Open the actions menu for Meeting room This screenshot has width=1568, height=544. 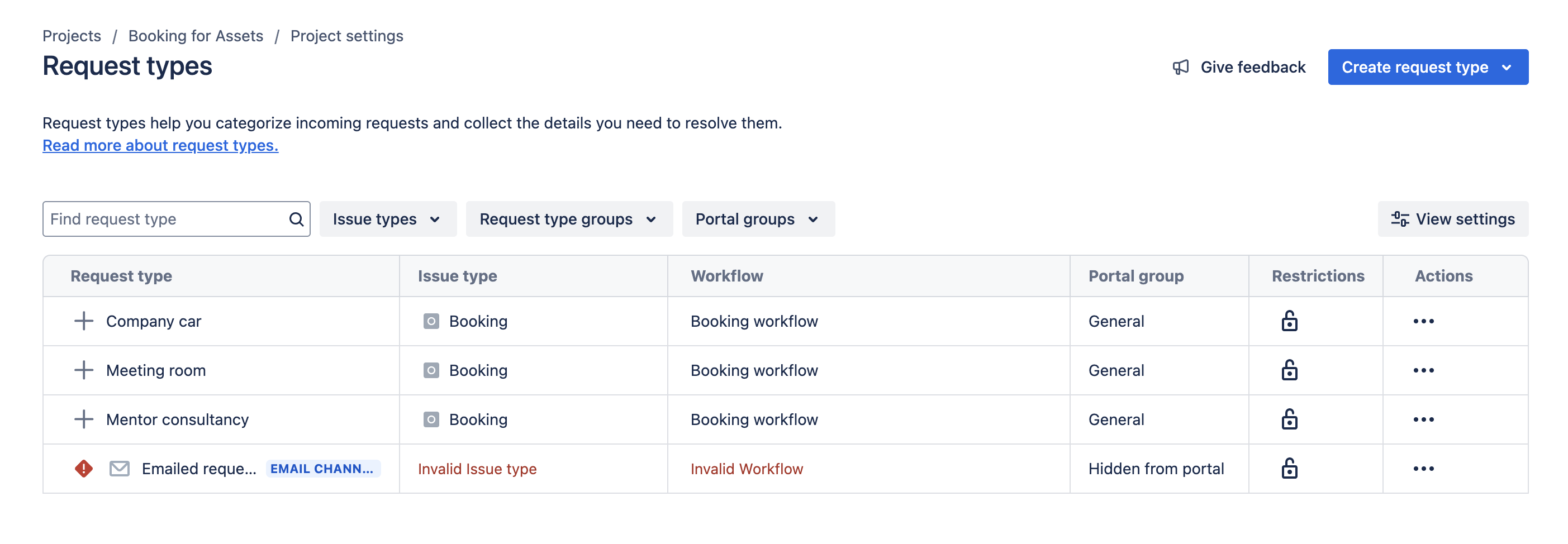[x=1423, y=370]
